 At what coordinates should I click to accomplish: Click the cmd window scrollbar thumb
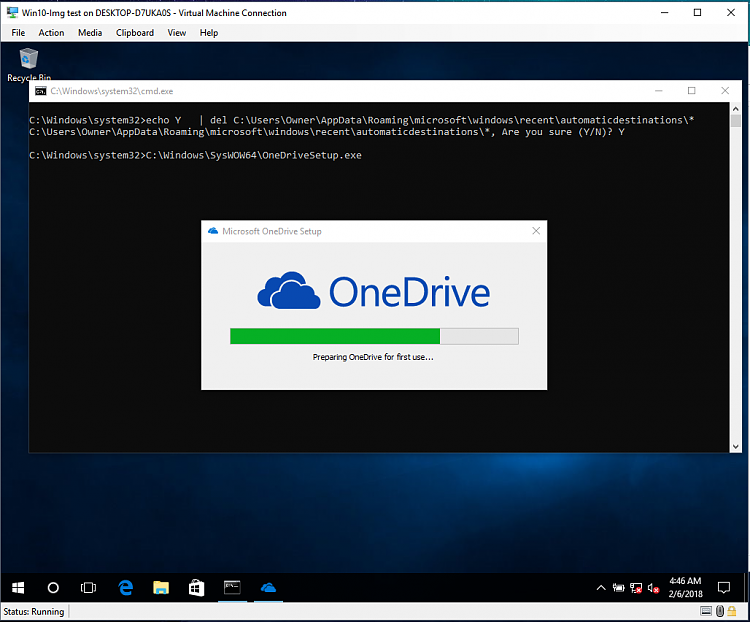click(x=736, y=121)
